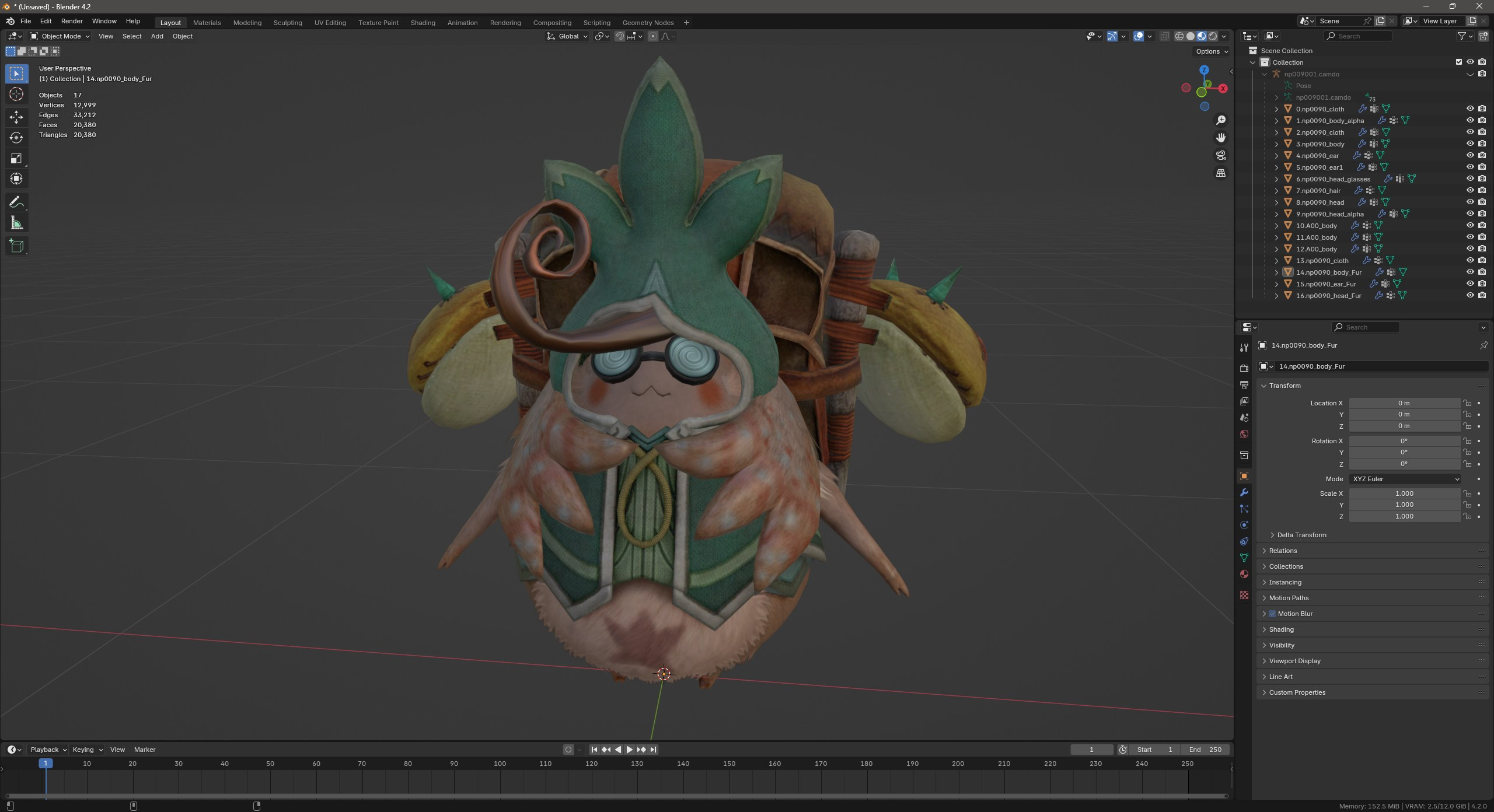Image resolution: width=1494 pixels, height=812 pixels.
Task: Open the XYZ Euler rotation mode dropdown
Action: (x=1404, y=478)
